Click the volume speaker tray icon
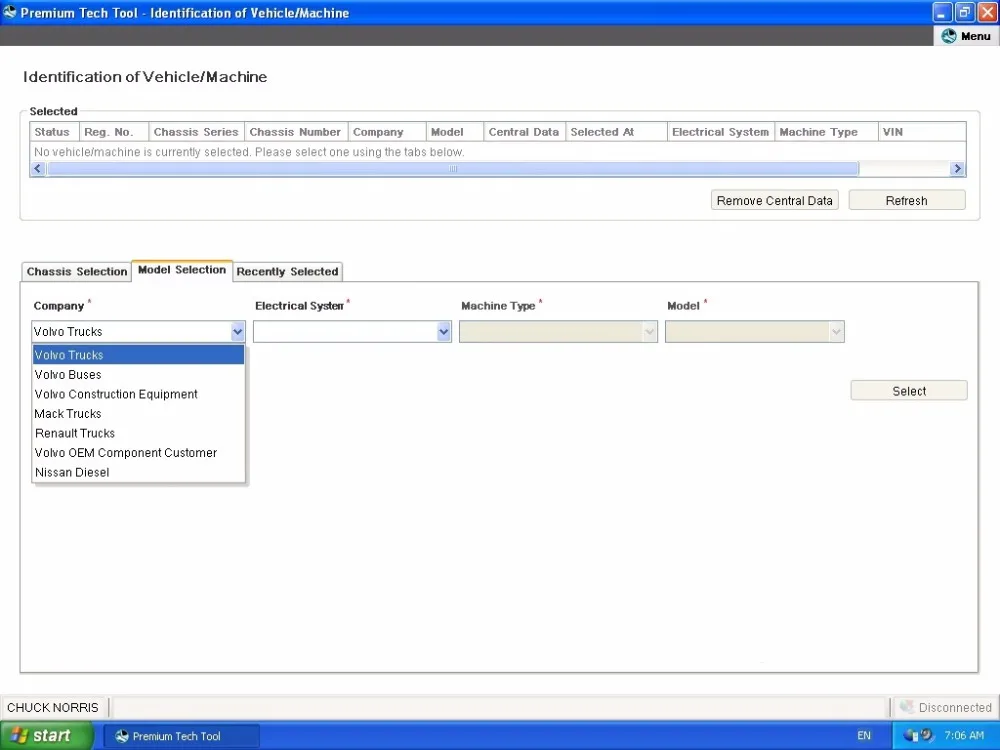 click(x=925, y=735)
